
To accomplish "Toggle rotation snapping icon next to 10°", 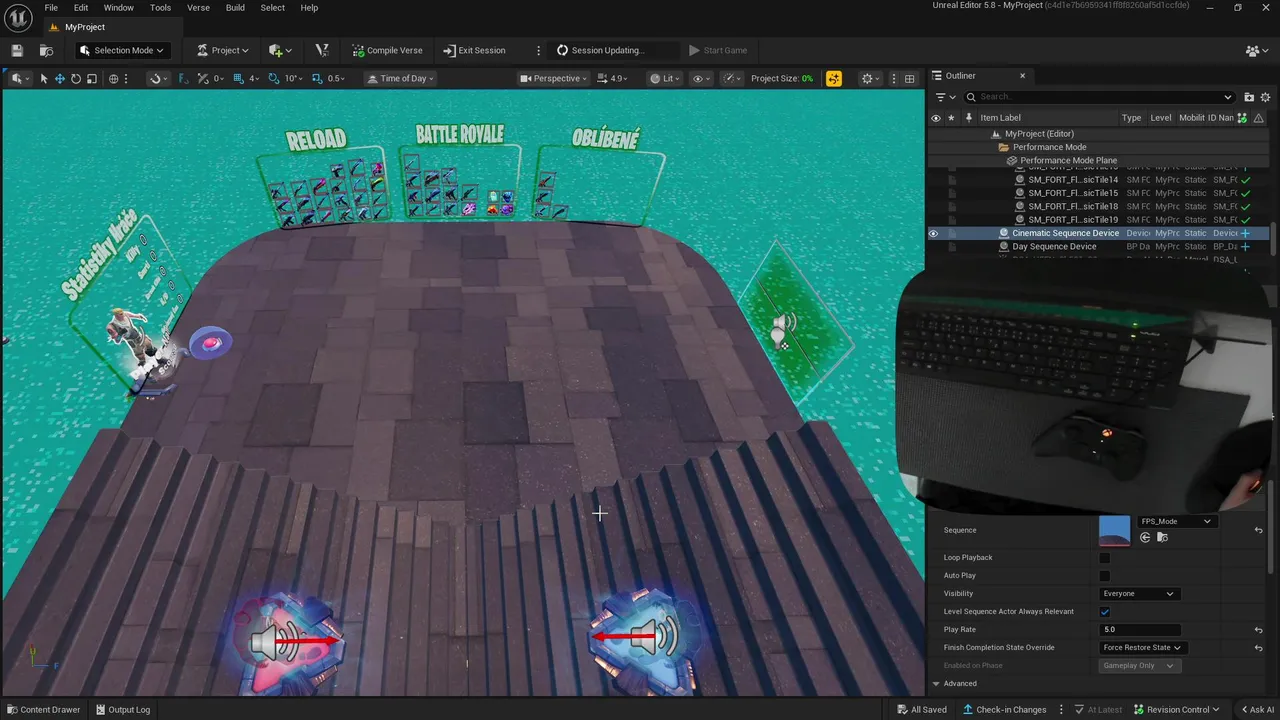I will pyautogui.click(x=274, y=78).
